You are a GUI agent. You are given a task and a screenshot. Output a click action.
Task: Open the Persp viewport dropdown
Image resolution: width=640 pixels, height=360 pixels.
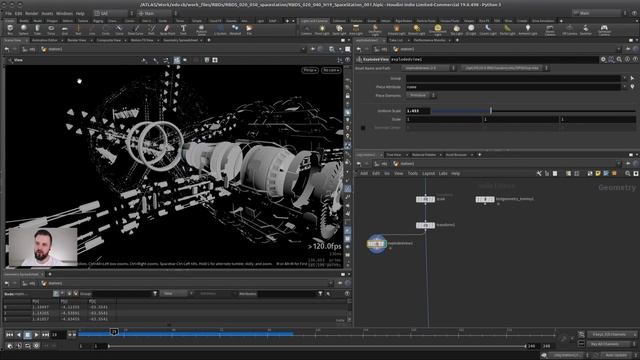point(310,70)
